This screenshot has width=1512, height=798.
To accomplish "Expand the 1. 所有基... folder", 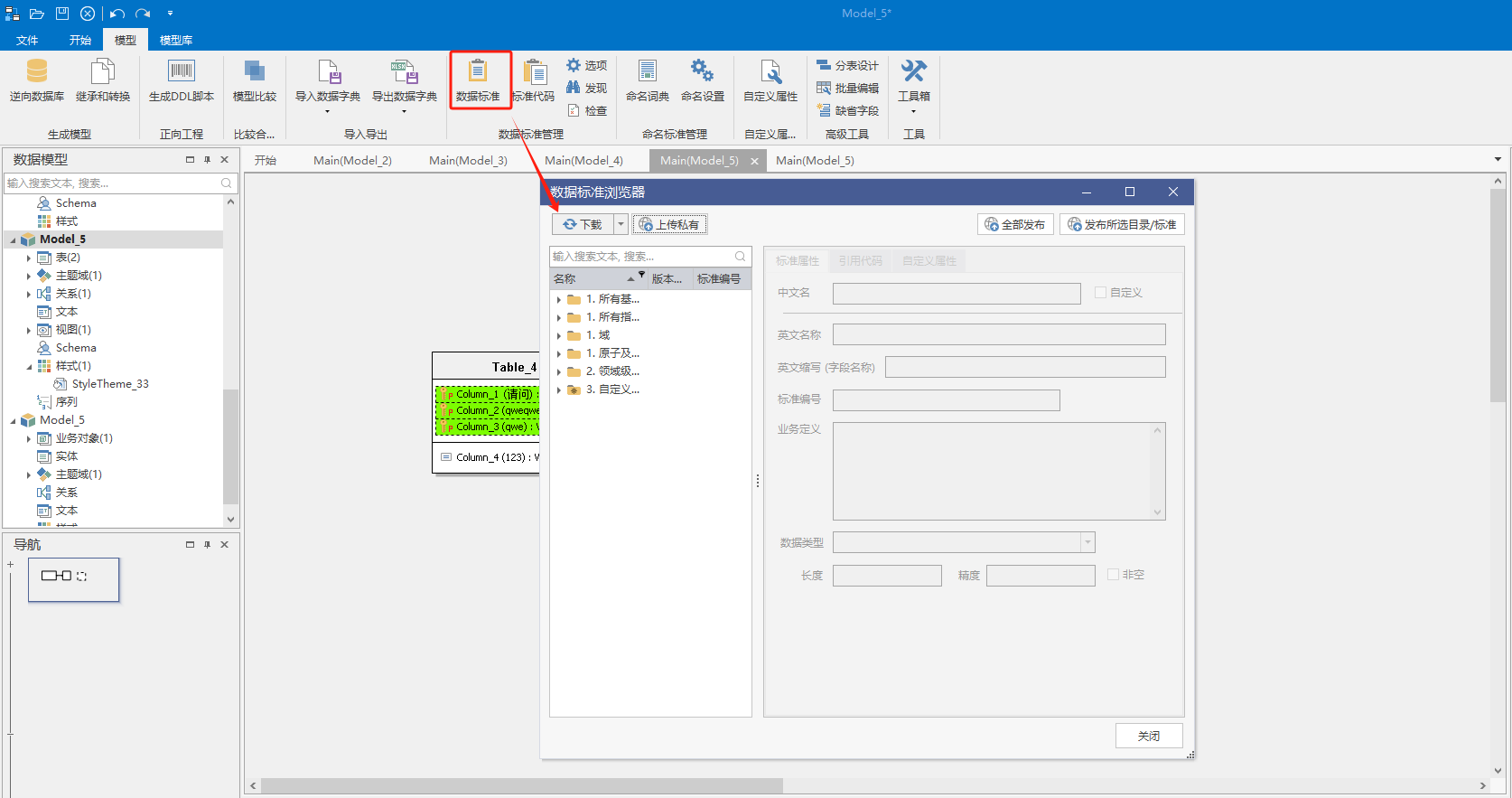I will coord(559,299).
